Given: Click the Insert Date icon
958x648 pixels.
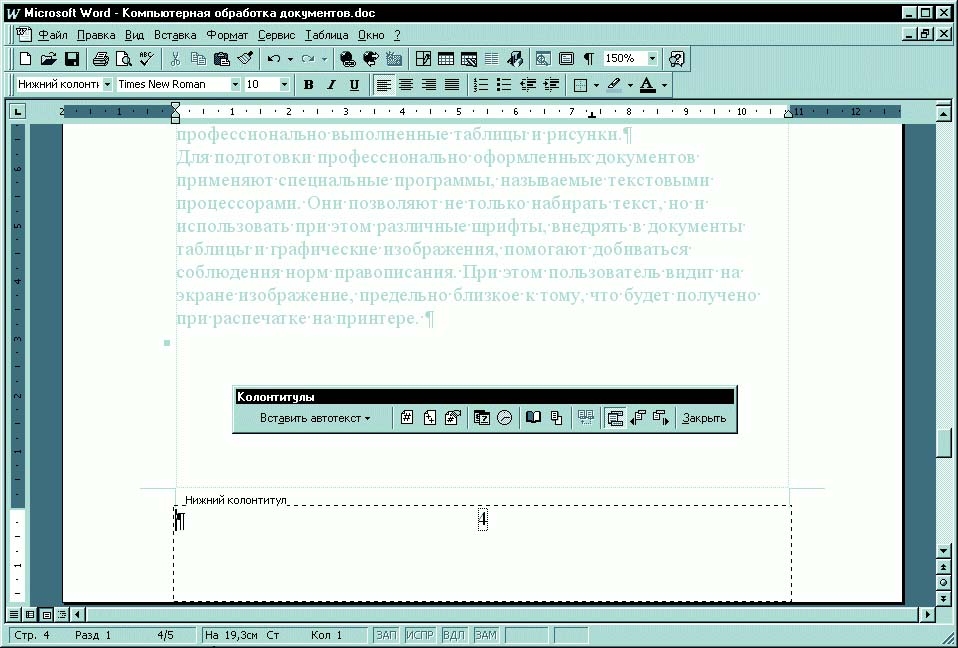Looking at the screenshot, I should (482, 418).
